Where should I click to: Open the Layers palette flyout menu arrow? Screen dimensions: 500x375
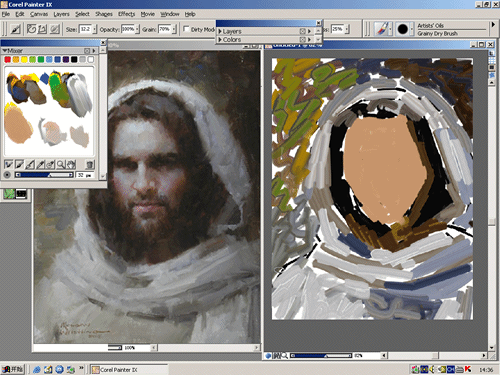pos(310,31)
